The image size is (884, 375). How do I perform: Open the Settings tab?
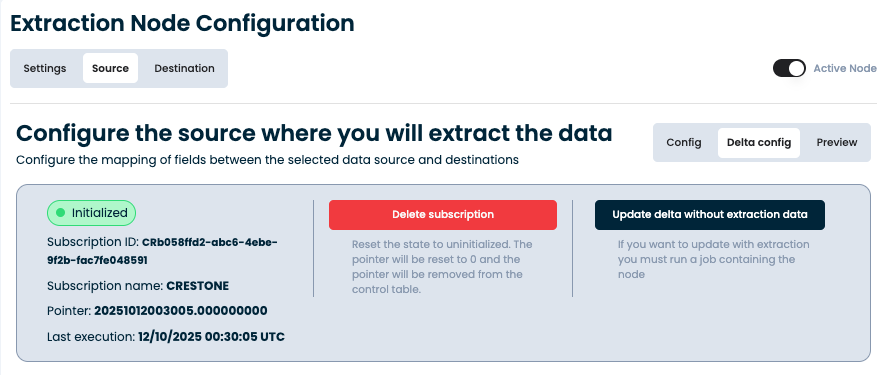click(45, 68)
